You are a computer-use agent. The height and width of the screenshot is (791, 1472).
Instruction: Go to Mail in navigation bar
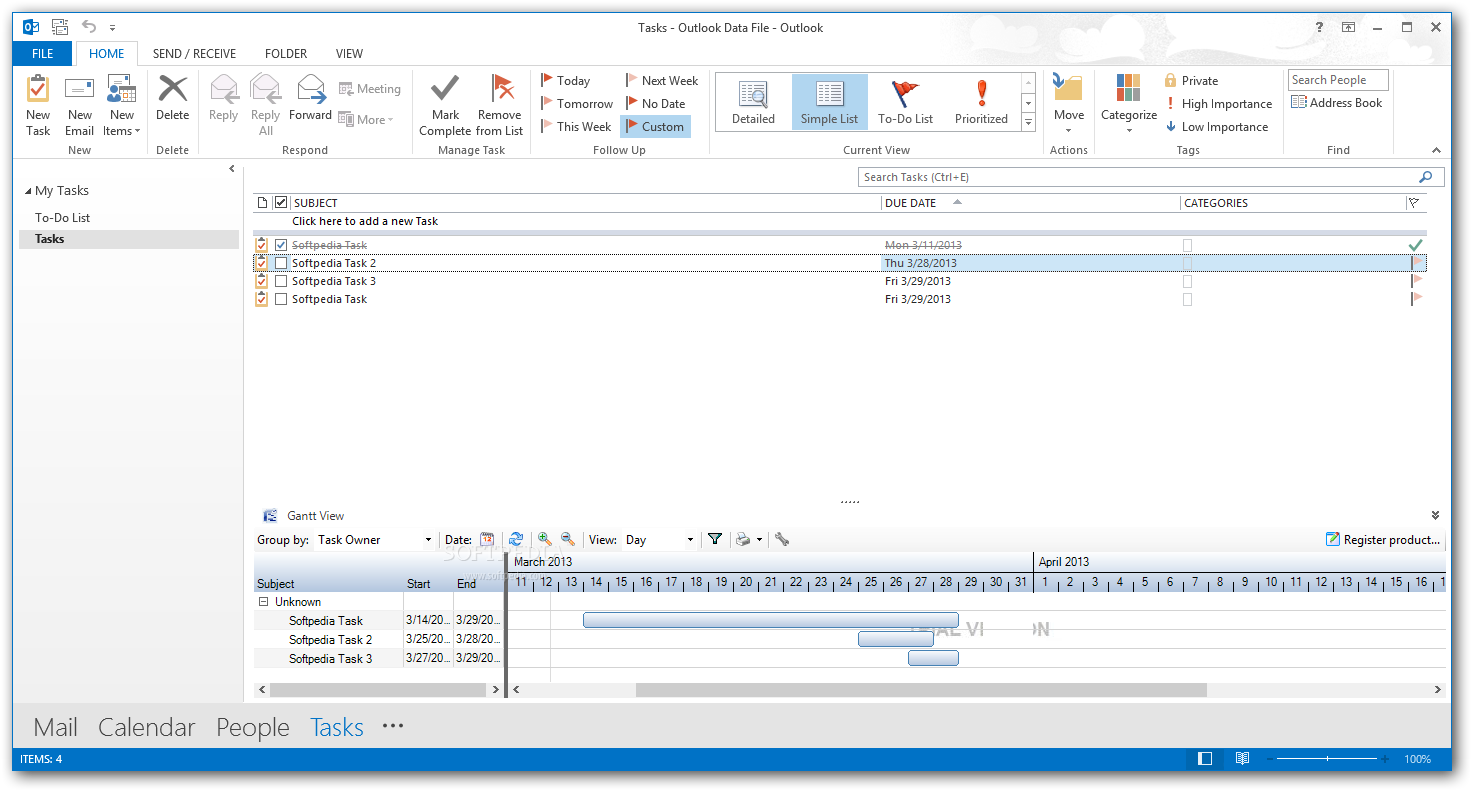[56, 727]
